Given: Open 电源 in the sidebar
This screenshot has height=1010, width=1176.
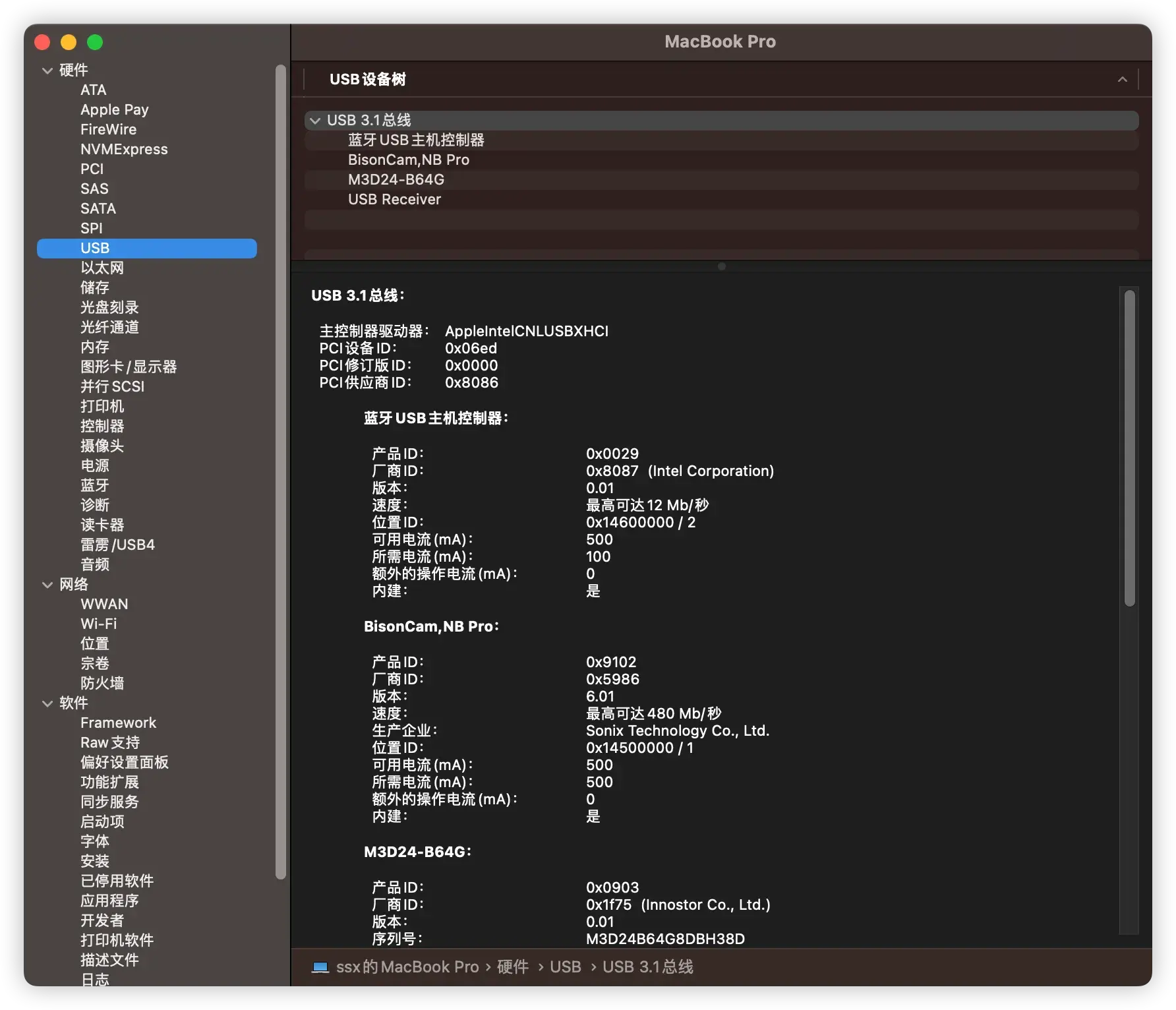Looking at the screenshot, I should coord(95,465).
